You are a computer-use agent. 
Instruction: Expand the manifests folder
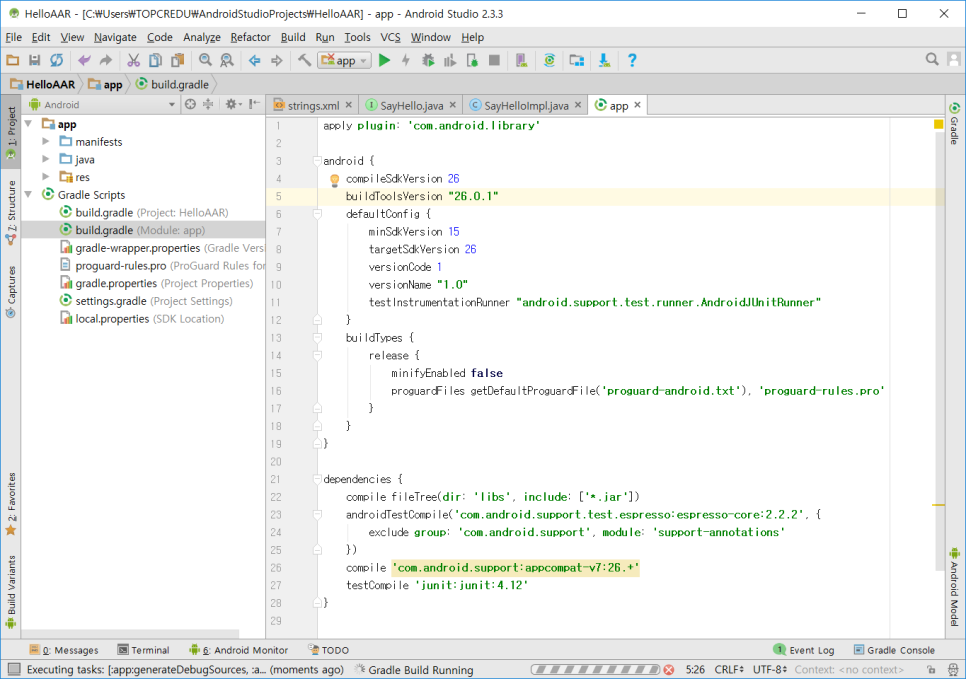tap(46, 141)
